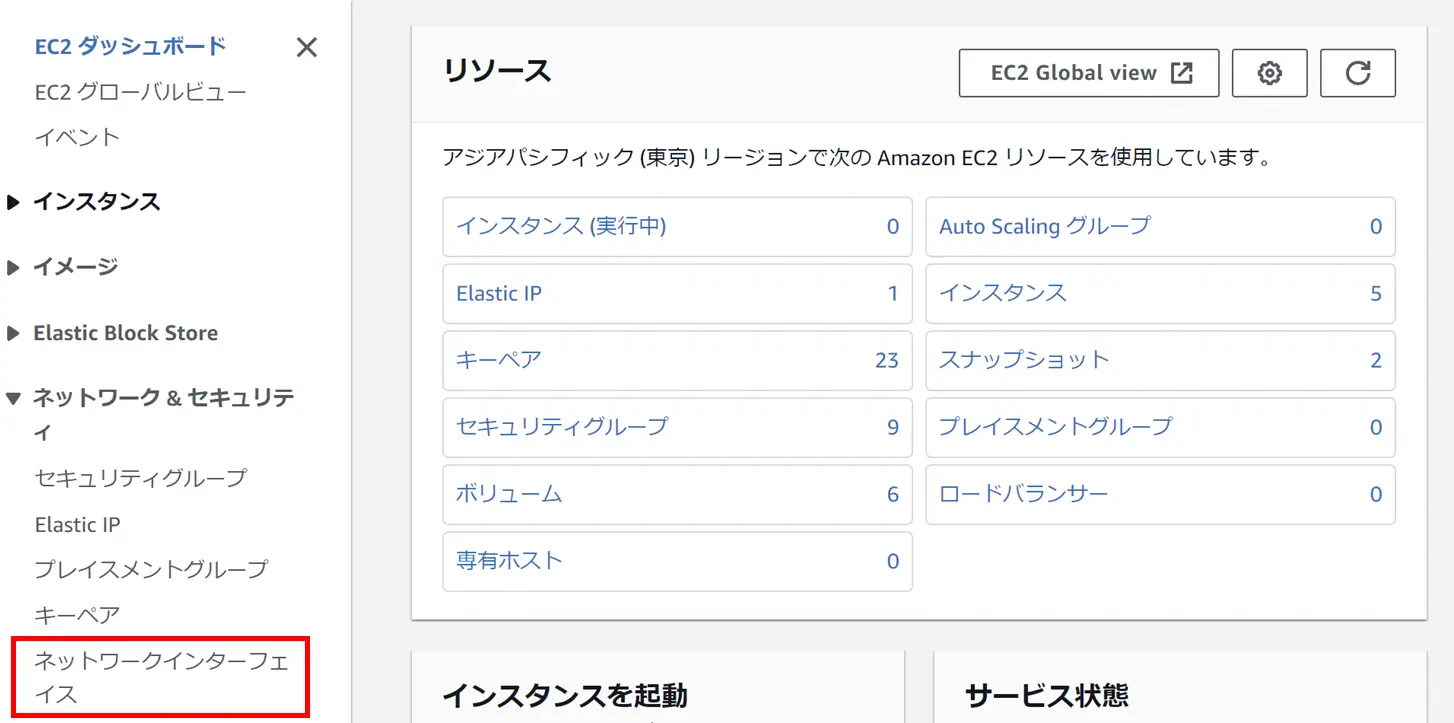Refresh the resources panel
1454x723 pixels.
(1357, 73)
